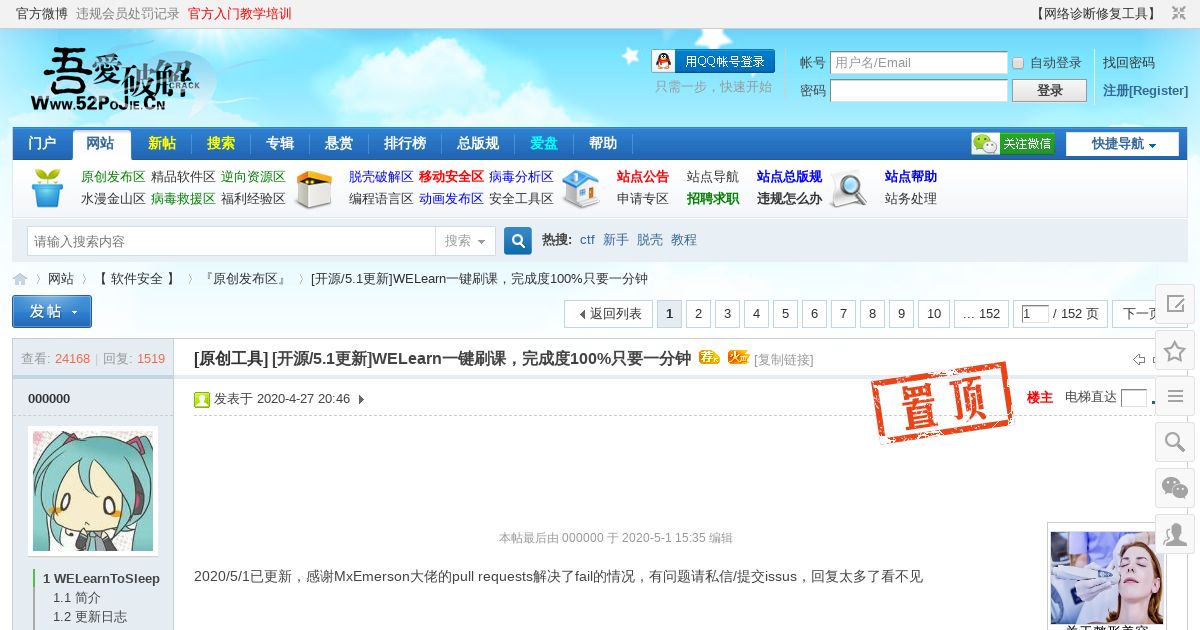Screen dimensions: 1200x630
Task: Open 1.2 更新日志 in contents tree
Action: click(90, 617)
